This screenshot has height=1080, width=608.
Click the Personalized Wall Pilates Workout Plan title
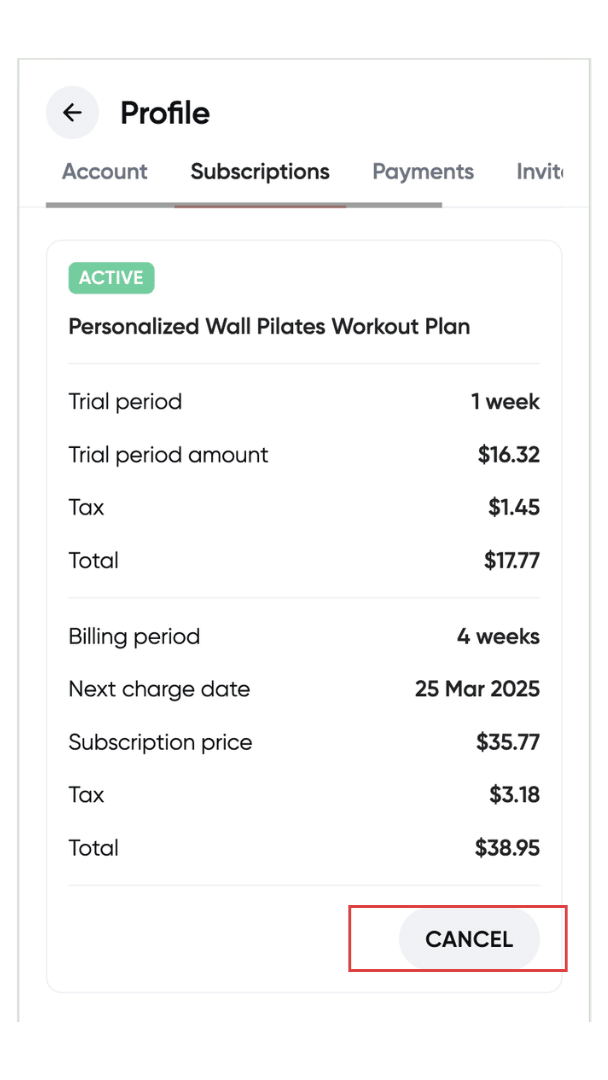point(269,326)
